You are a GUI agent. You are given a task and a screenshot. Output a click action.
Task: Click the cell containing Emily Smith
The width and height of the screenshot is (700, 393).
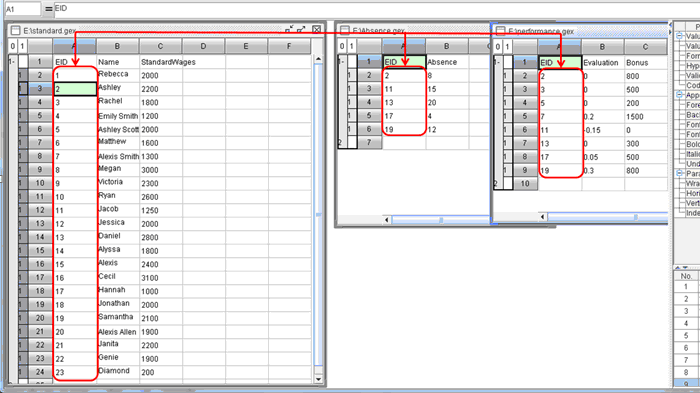point(118,116)
